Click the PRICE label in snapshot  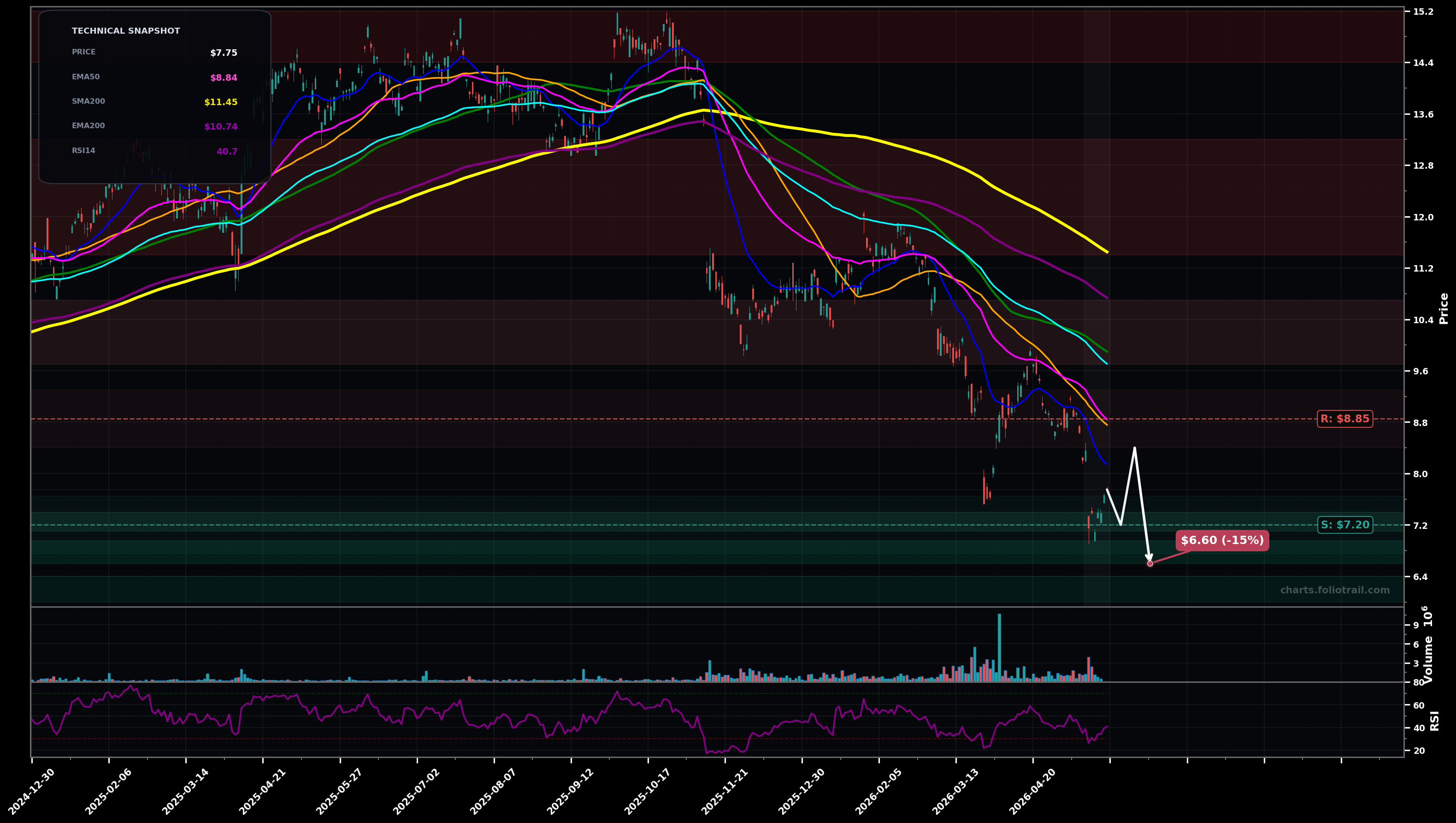[83, 52]
